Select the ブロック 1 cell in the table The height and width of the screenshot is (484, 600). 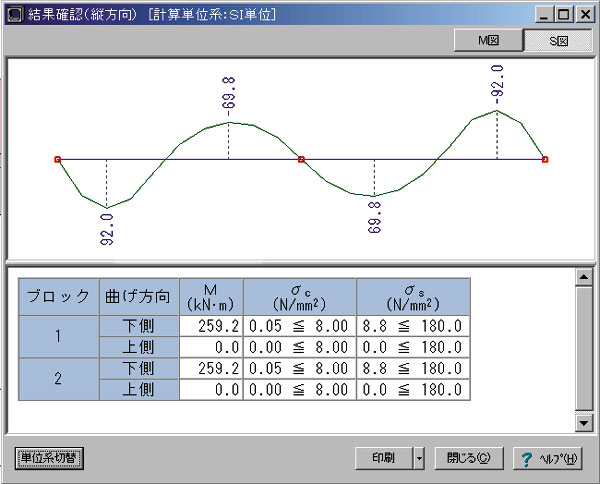[x=59, y=337]
